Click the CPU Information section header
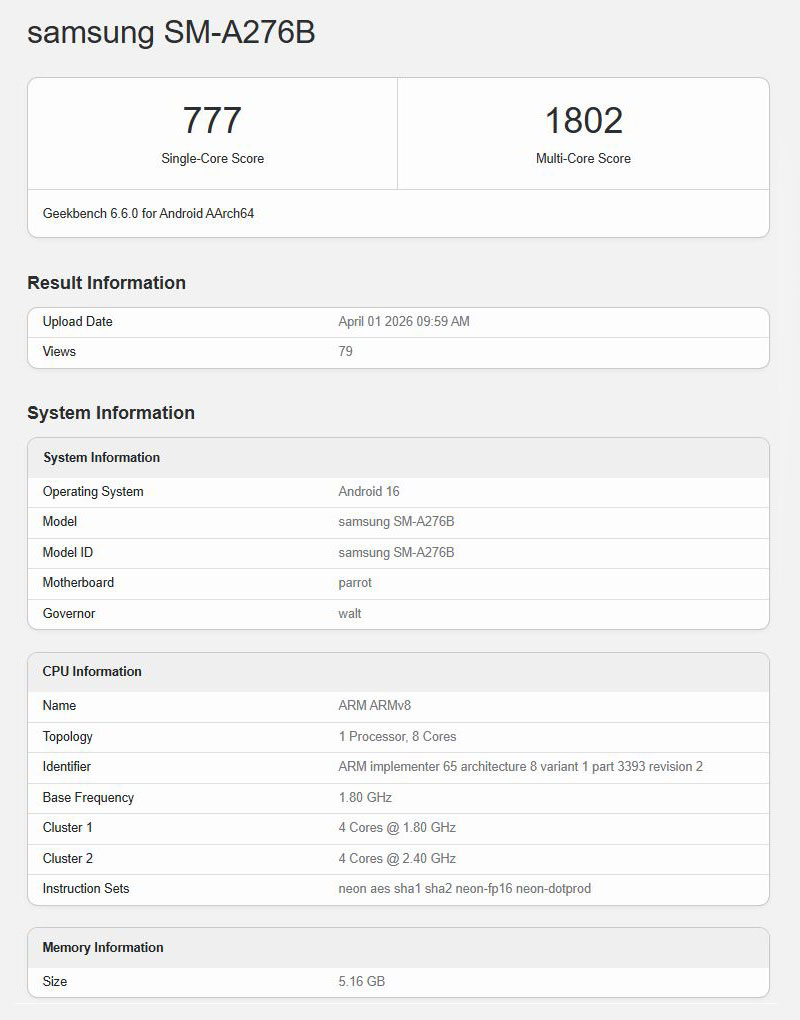 click(x=90, y=671)
